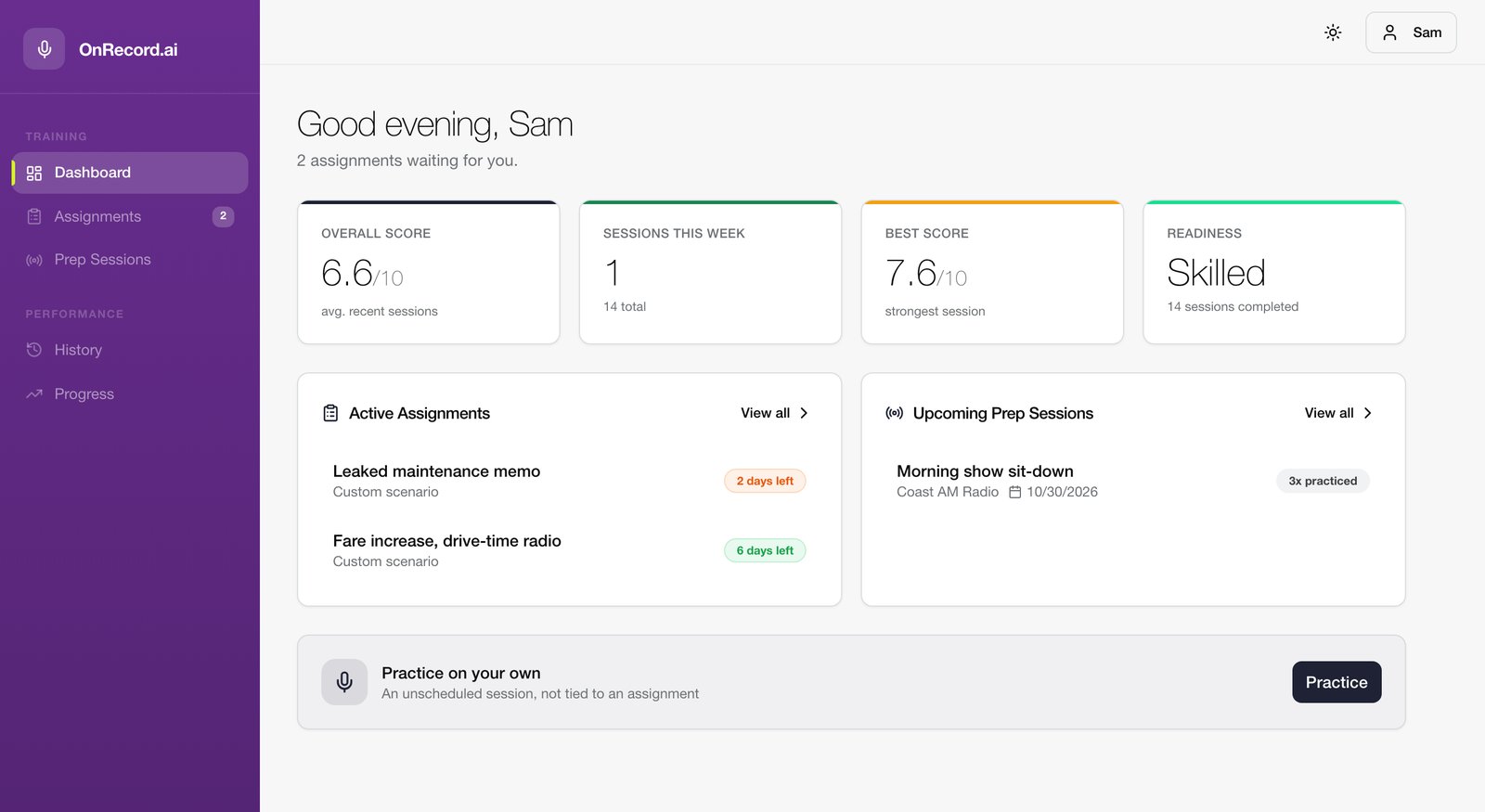Click the chevron next to Active Assignments View all
Viewport: 1485px width, 812px height.
pos(804,413)
